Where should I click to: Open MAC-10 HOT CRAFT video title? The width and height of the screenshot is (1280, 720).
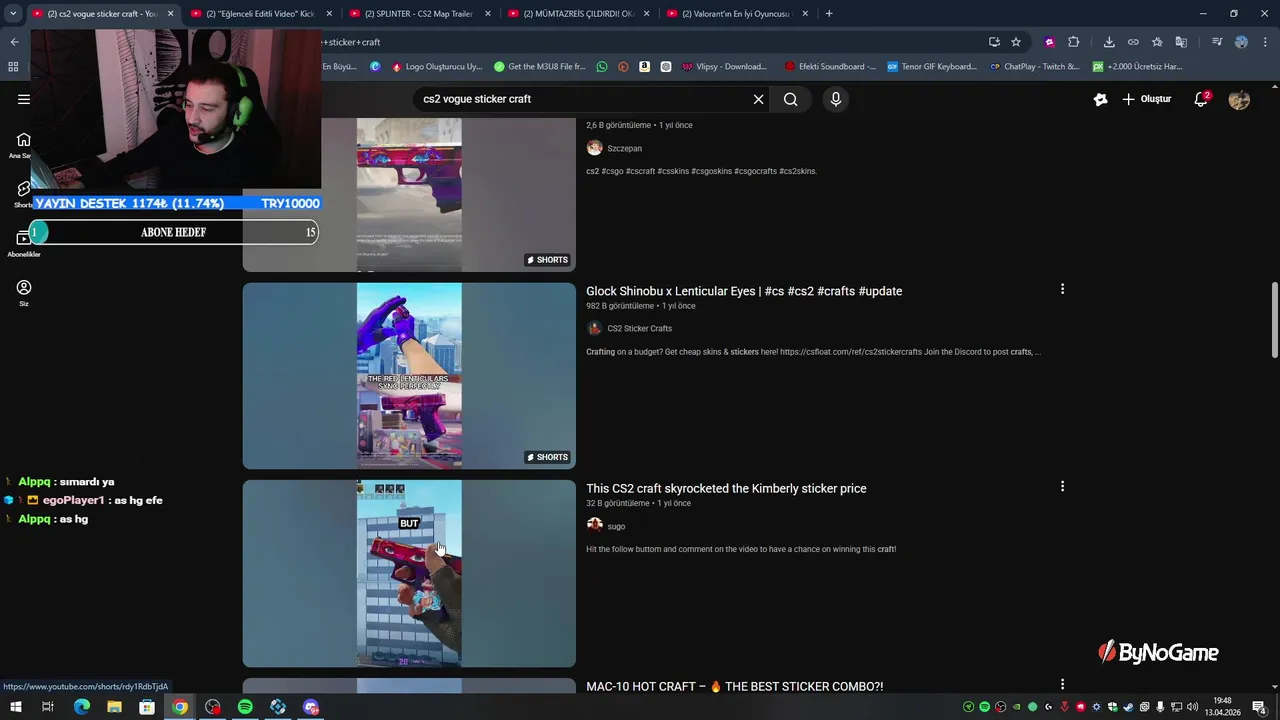[x=735, y=686]
